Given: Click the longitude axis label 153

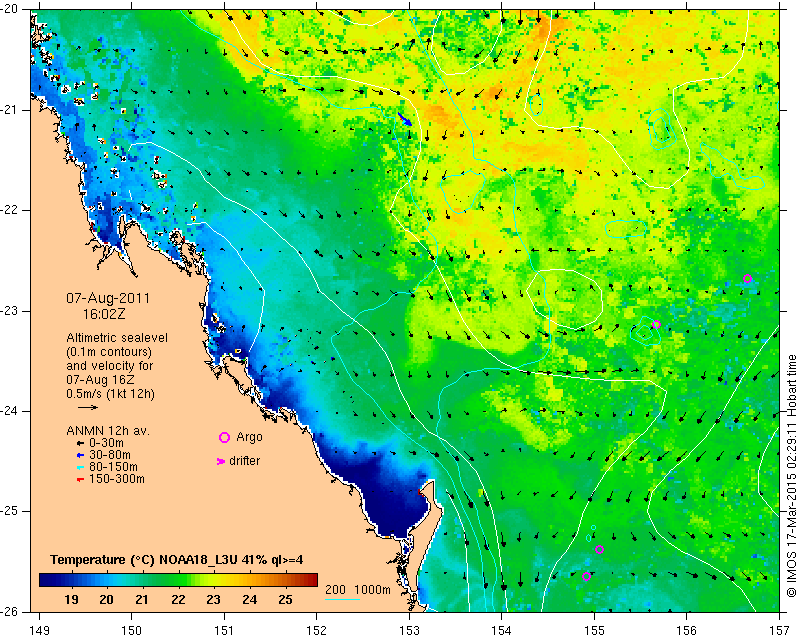Looking at the screenshot, I should [x=409, y=631].
